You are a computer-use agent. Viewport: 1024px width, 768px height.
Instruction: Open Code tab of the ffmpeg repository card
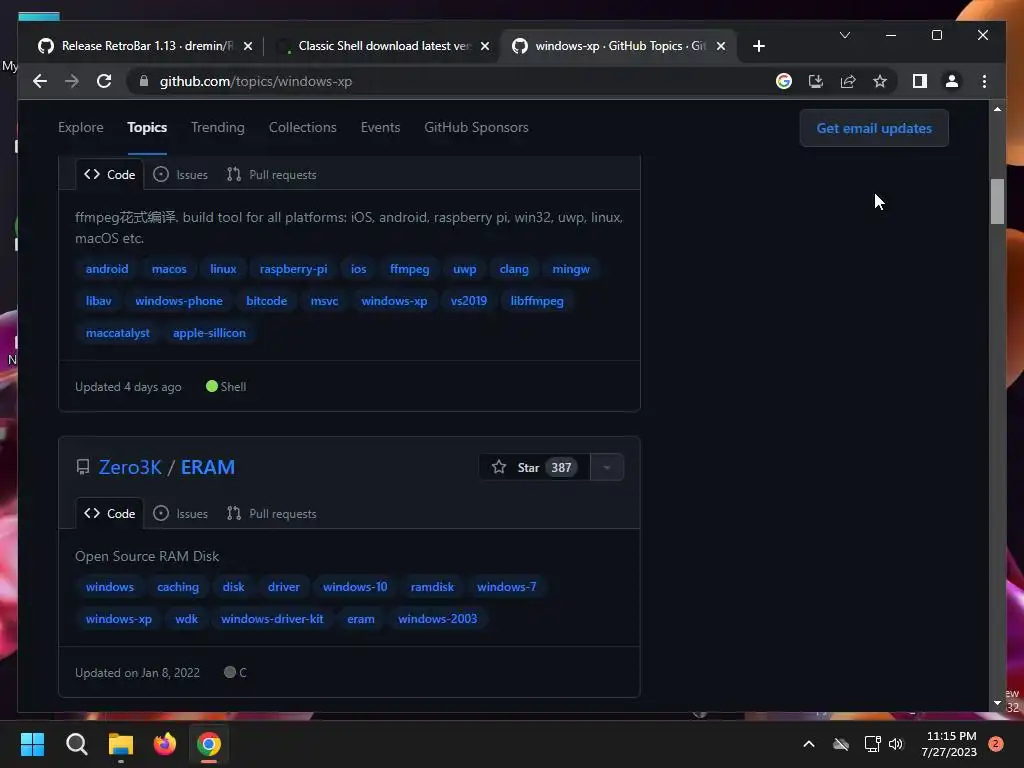[110, 174]
